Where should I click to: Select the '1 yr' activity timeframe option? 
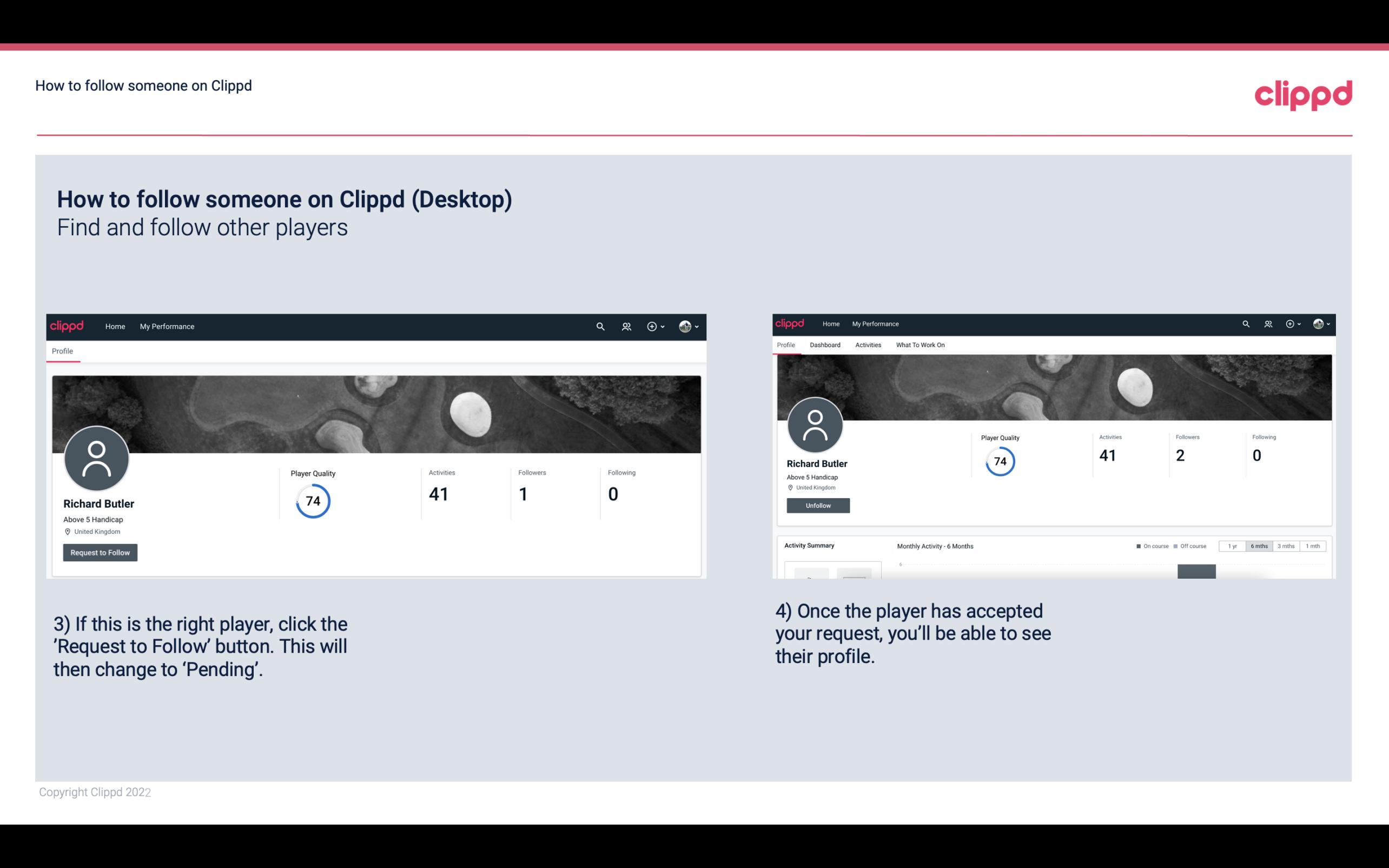pyautogui.click(x=1232, y=546)
